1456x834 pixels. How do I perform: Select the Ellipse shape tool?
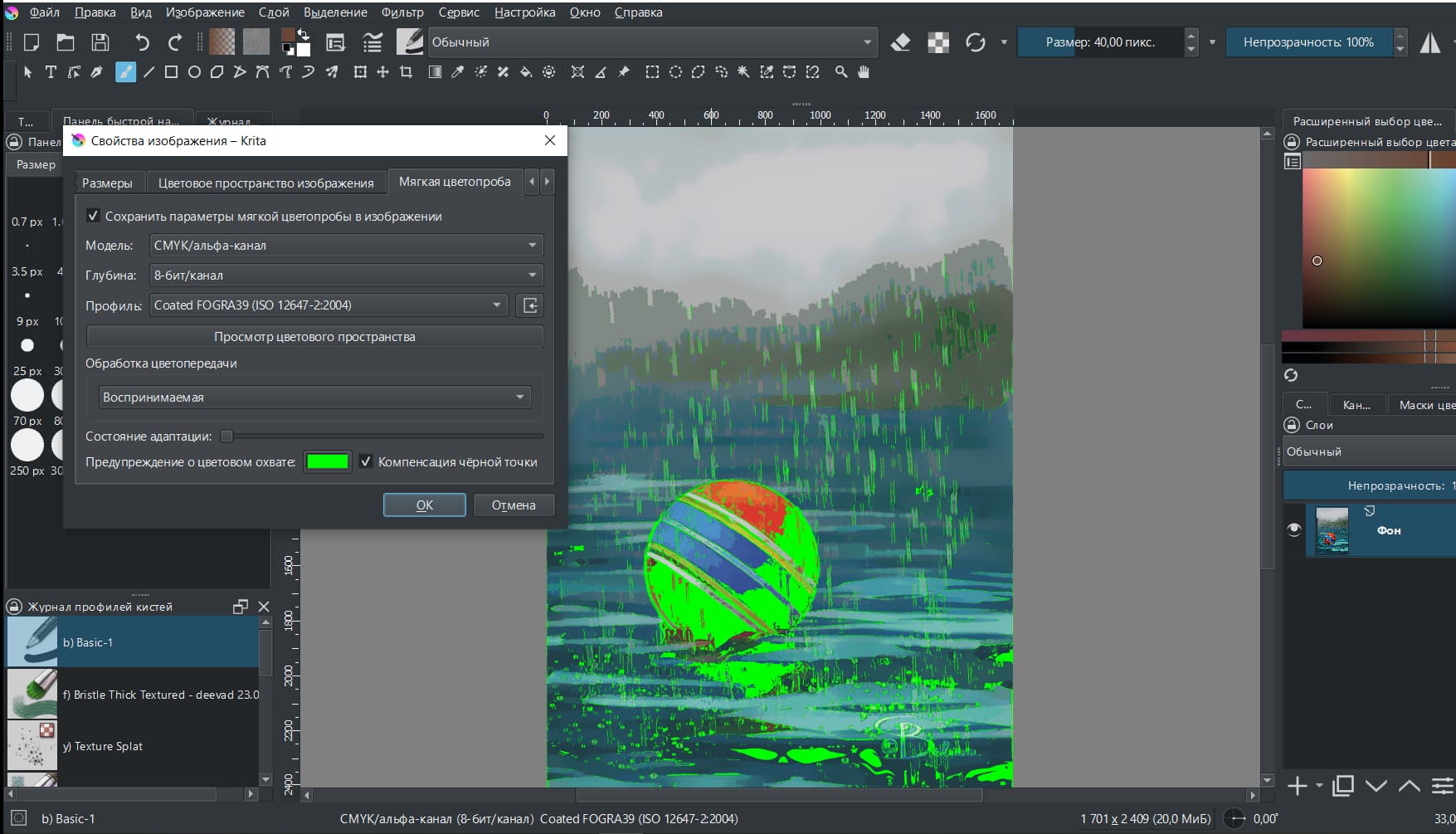(194, 72)
